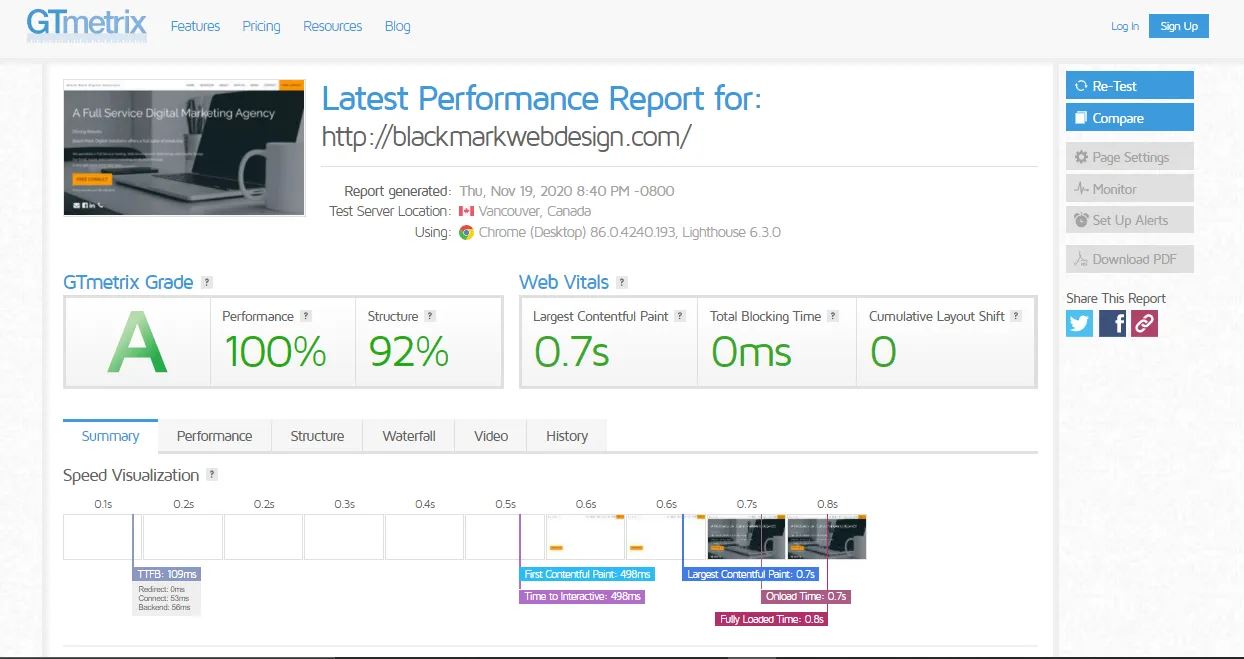Share report on Twitter icon
This screenshot has width=1244, height=659.
[x=1079, y=323]
